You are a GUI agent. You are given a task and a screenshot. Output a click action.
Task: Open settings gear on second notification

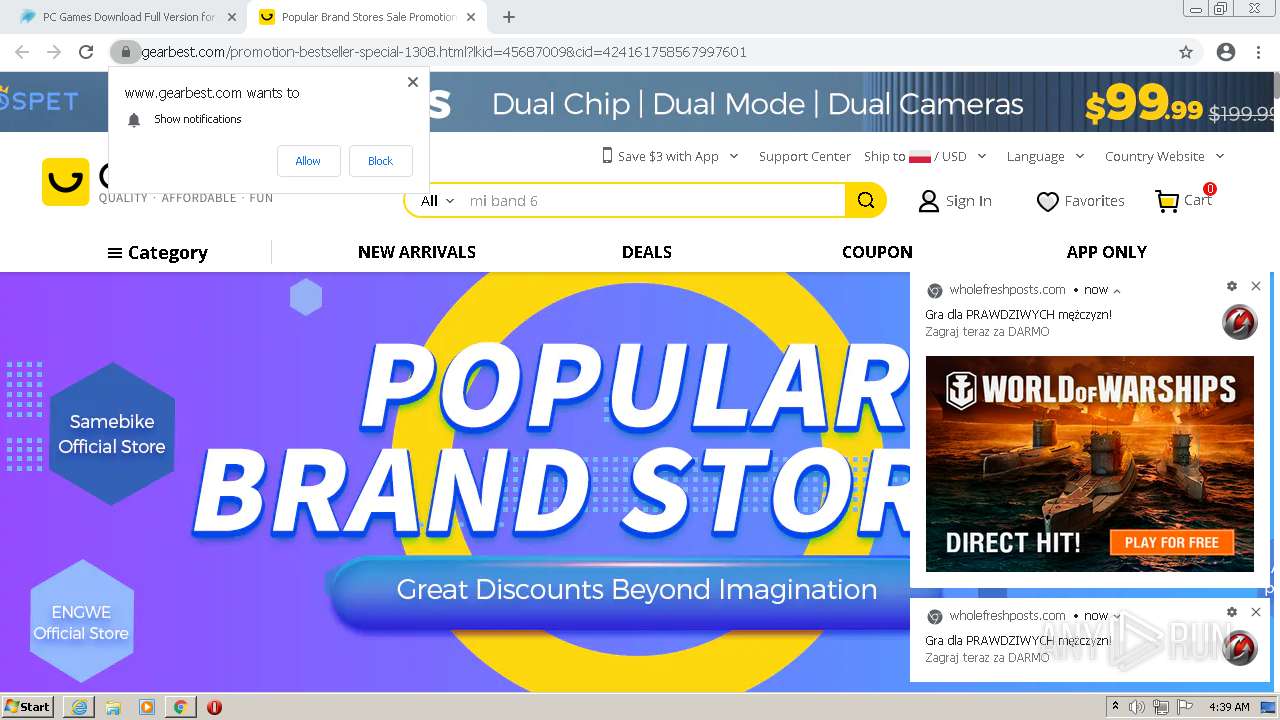(x=1232, y=612)
